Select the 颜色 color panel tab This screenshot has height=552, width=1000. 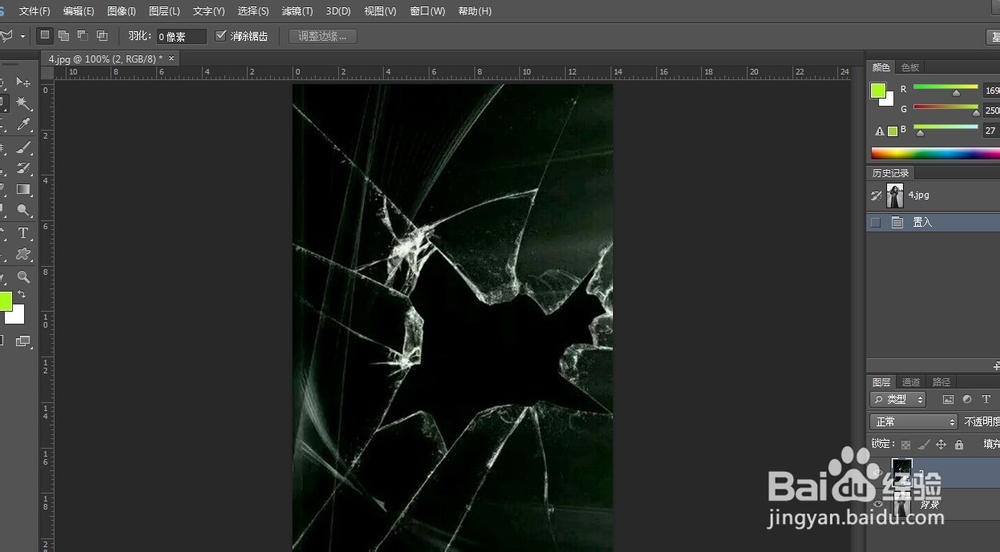pos(881,67)
